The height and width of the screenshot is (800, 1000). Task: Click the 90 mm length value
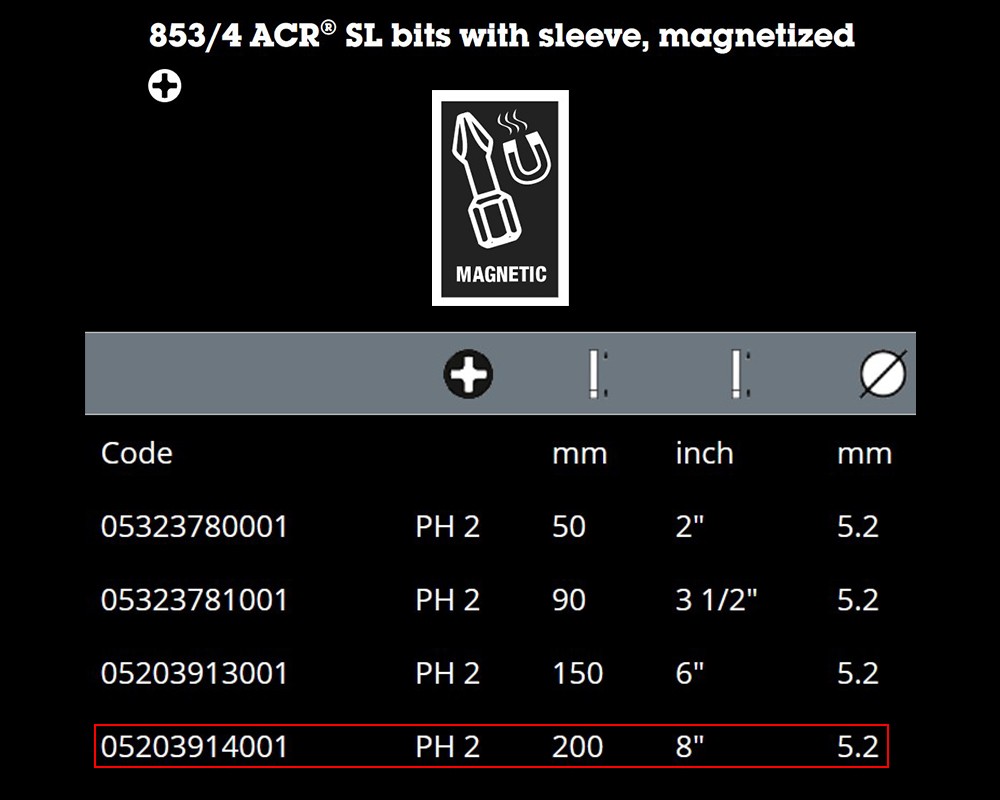tap(568, 600)
